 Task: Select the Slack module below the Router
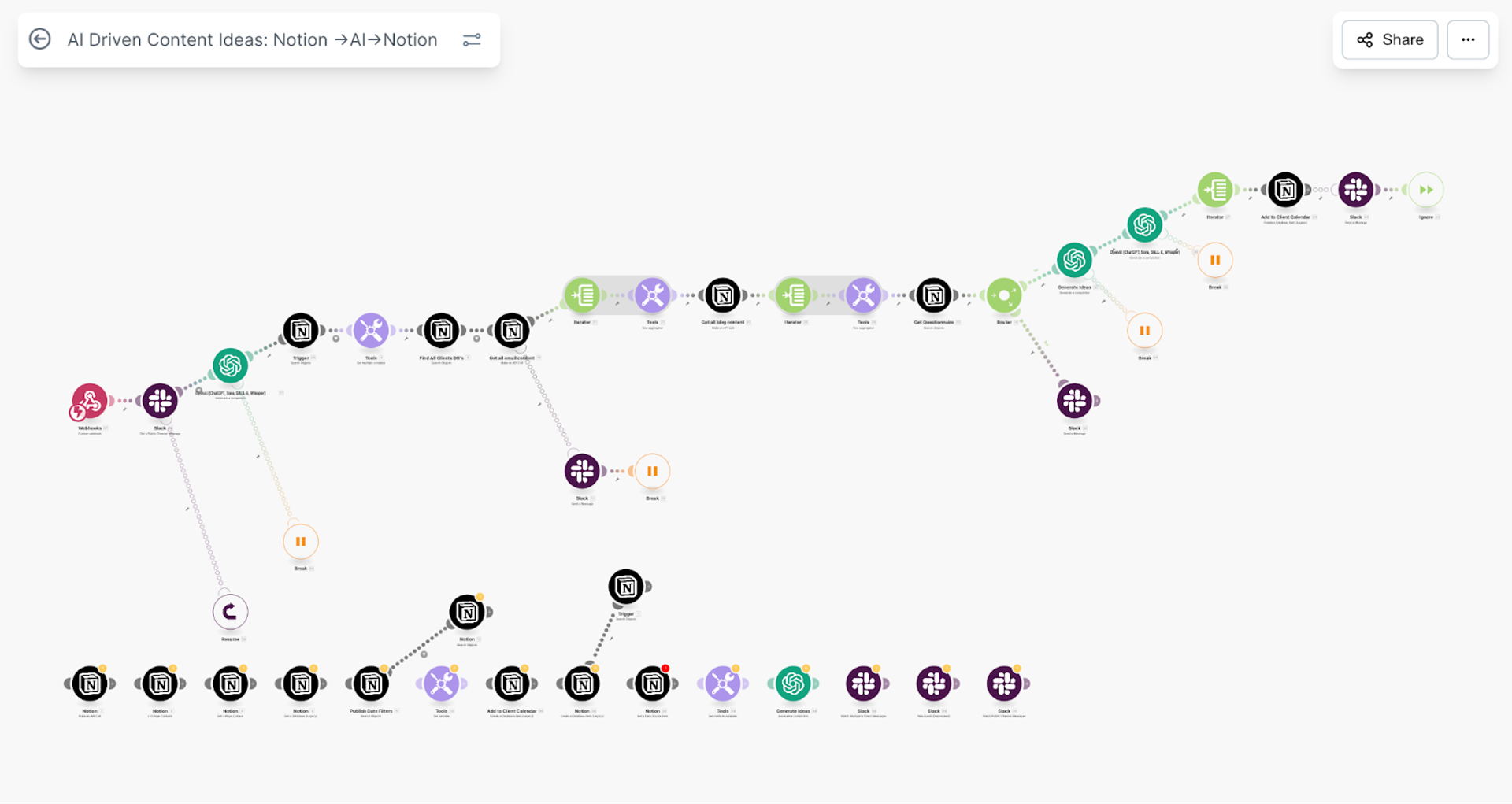(1075, 402)
